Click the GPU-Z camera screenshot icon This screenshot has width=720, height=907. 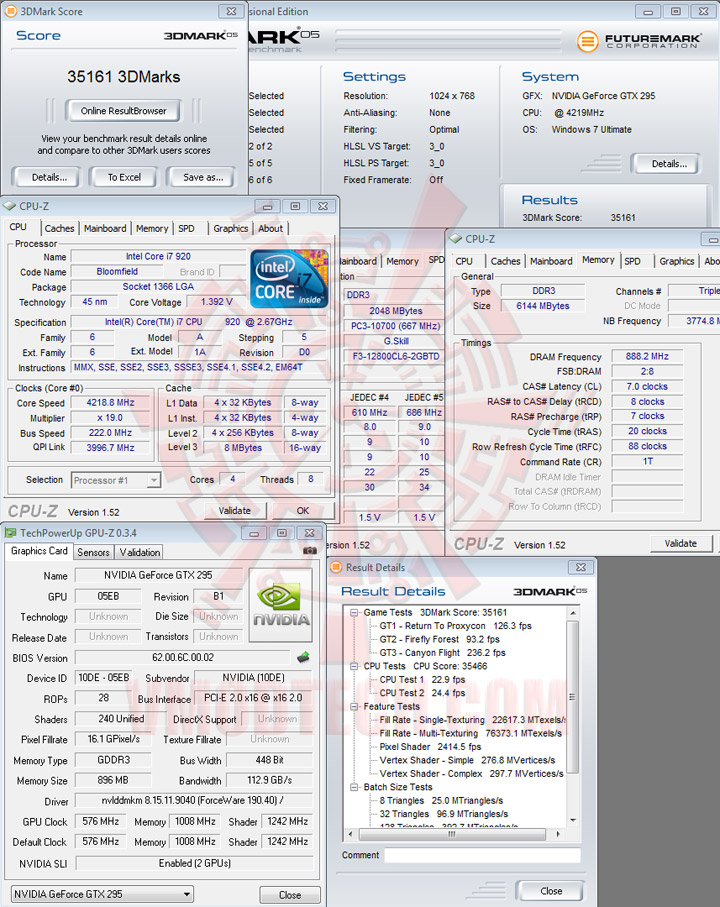pos(310,550)
